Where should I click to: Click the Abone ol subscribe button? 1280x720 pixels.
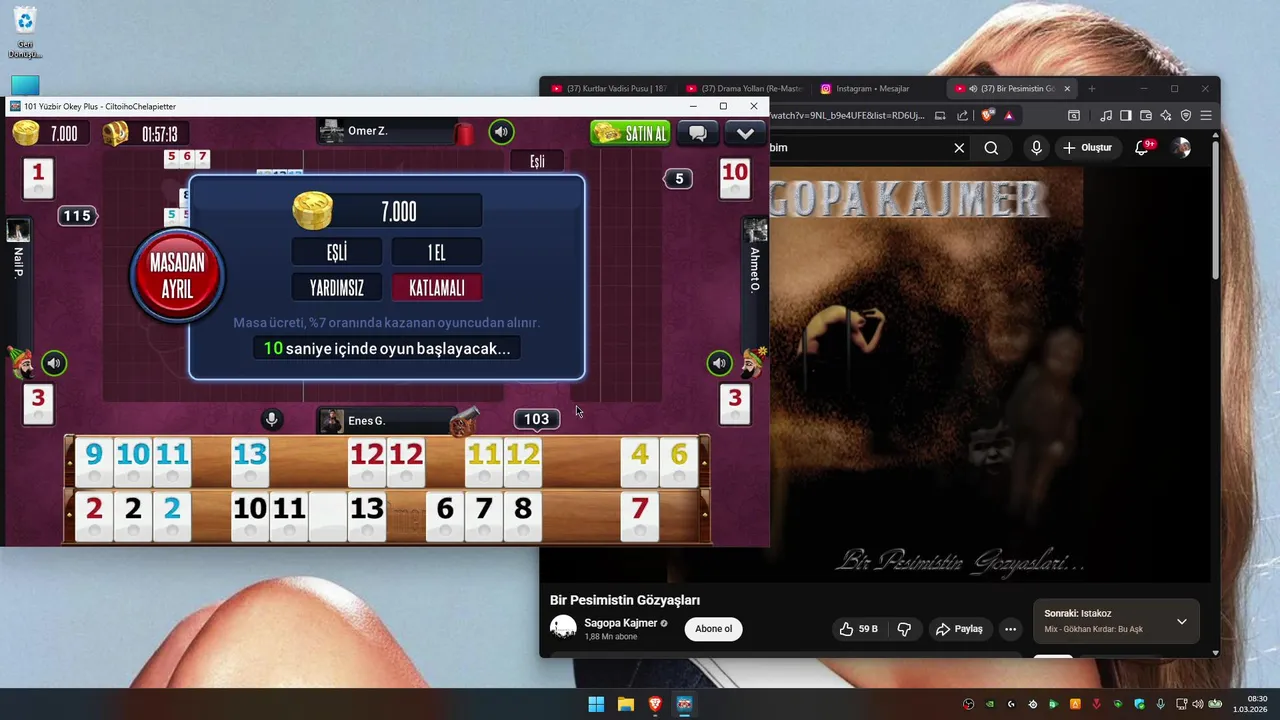[713, 629]
